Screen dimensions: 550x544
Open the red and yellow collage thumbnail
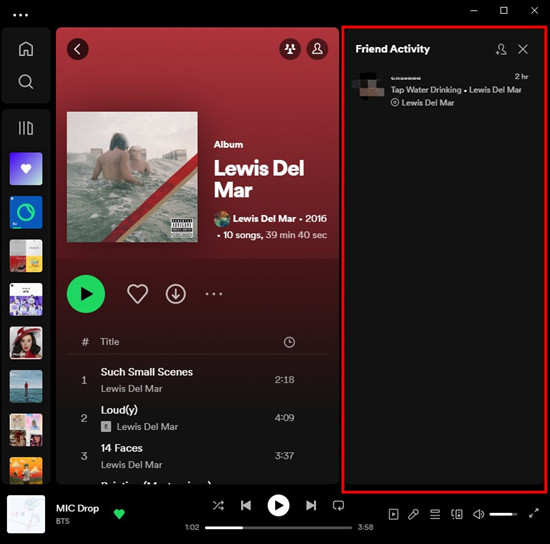click(26, 256)
